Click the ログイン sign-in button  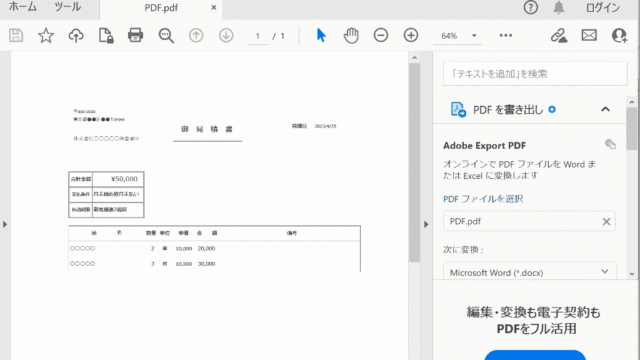coord(603,7)
